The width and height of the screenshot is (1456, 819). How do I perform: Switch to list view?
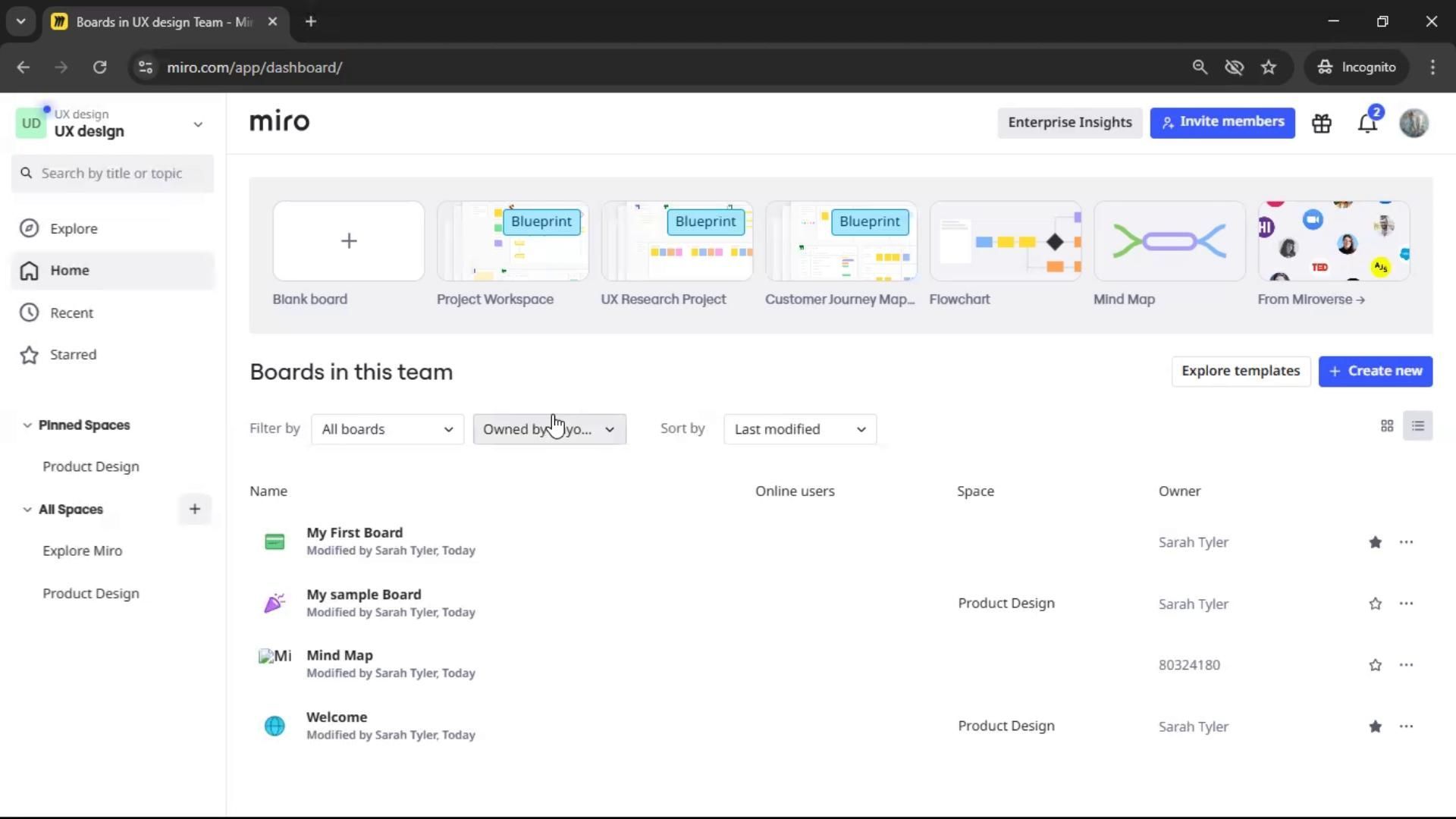tap(1418, 426)
